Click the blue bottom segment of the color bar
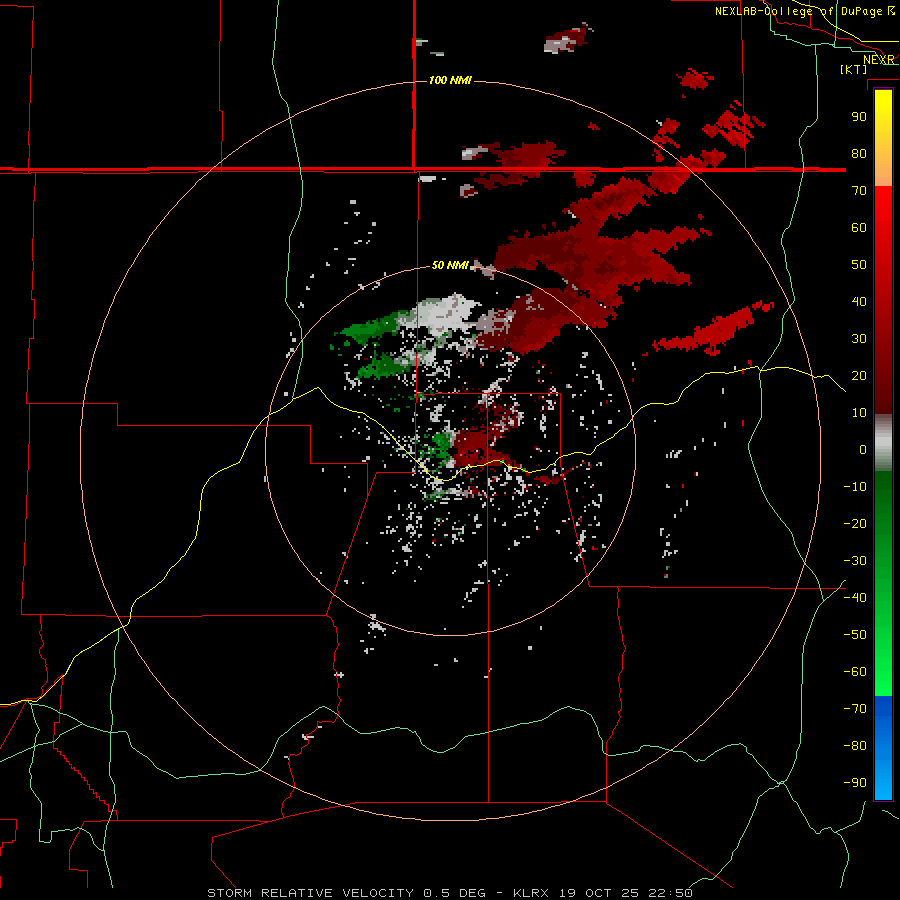This screenshot has height=900, width=900. point(883,748)
